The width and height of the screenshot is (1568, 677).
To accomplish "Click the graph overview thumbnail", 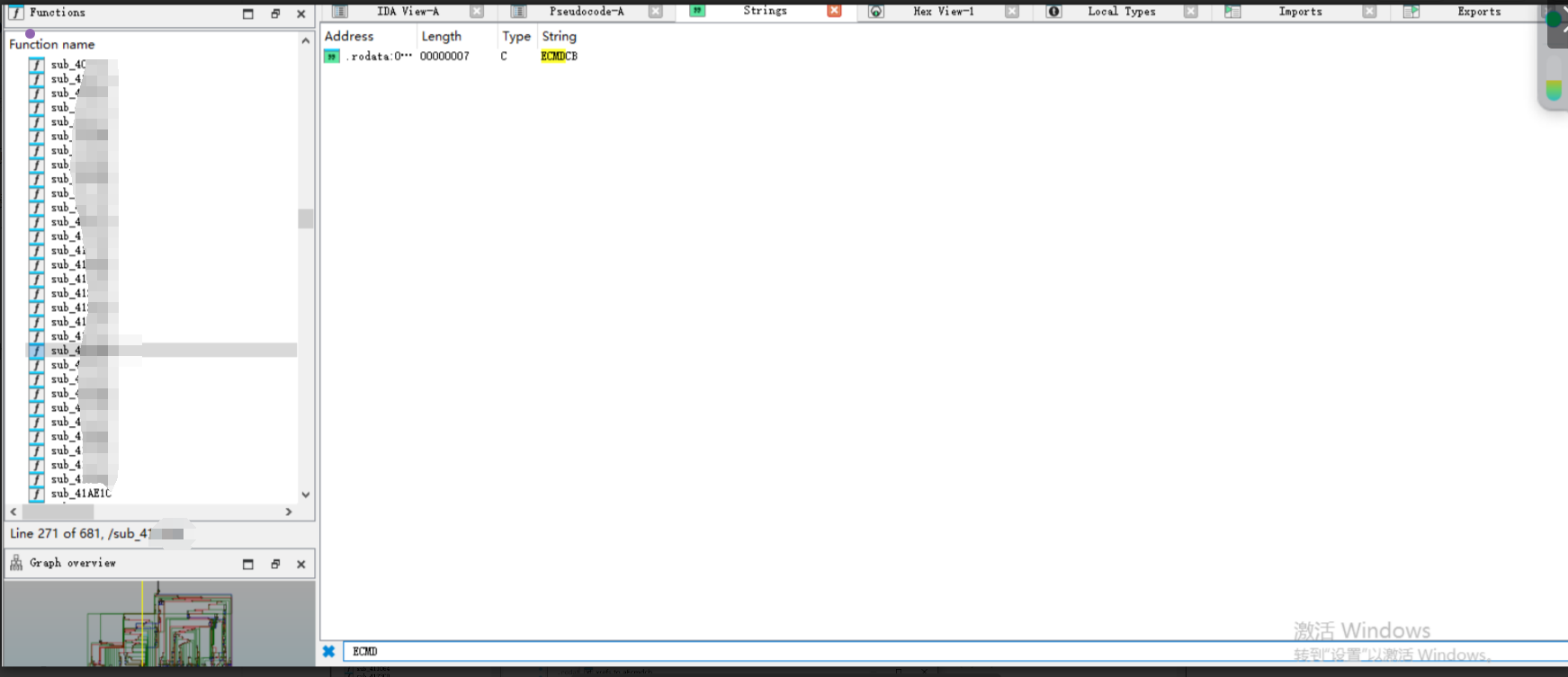I will 160,624.
